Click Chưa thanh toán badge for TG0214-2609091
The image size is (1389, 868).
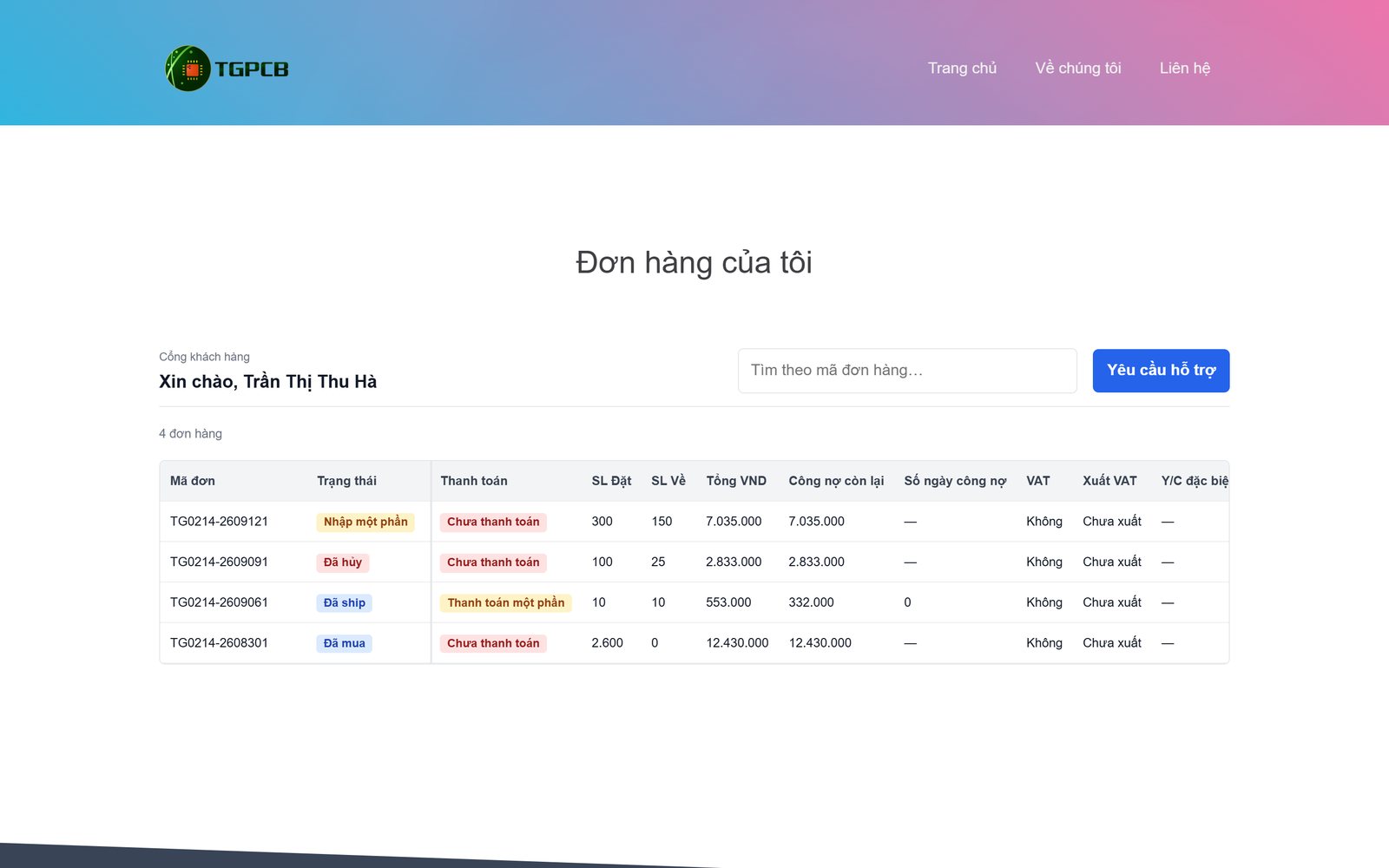coord(493,562)
